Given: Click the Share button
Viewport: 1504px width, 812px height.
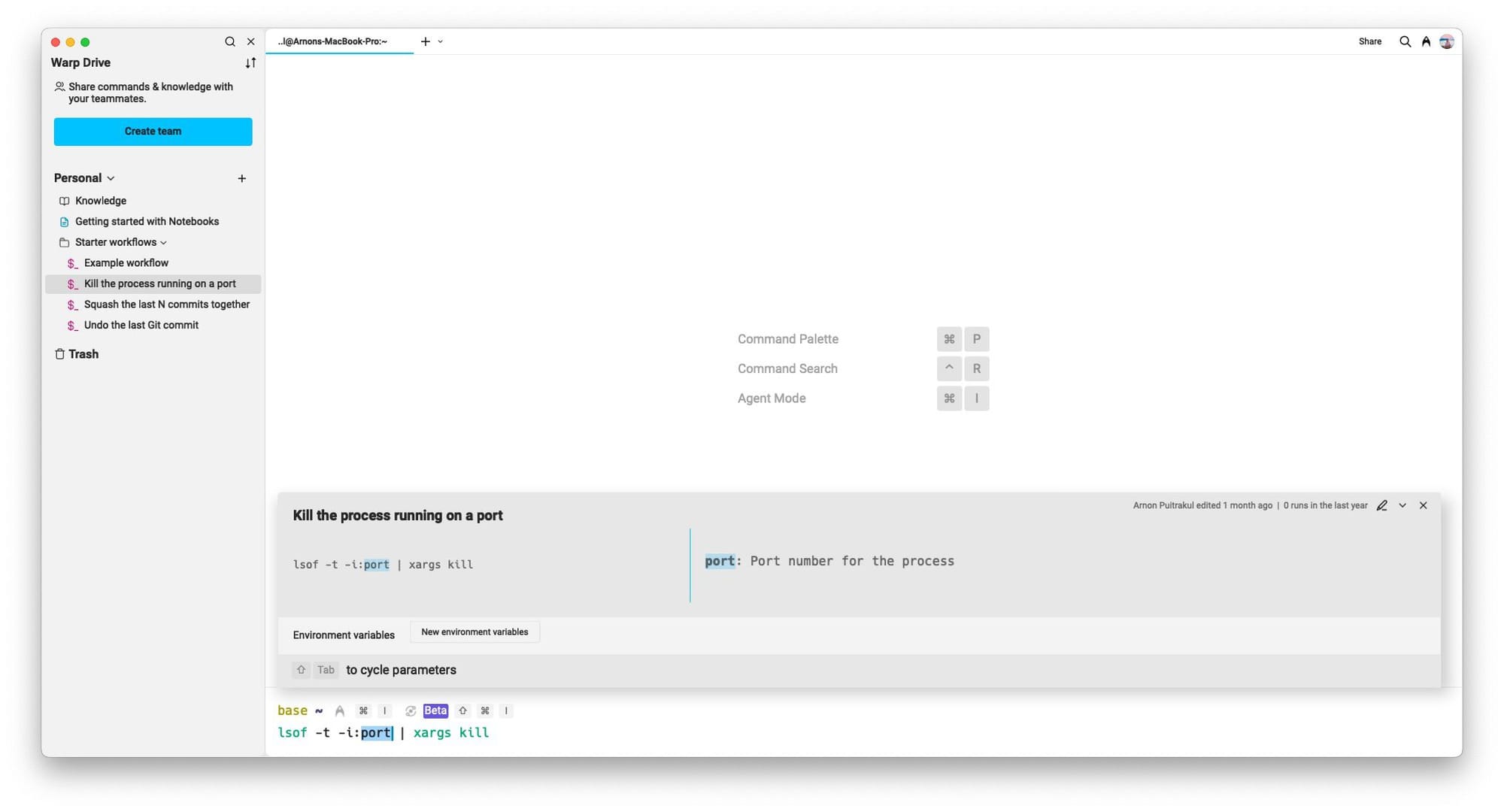Looking at the screenshot, I should (1369, 42).
